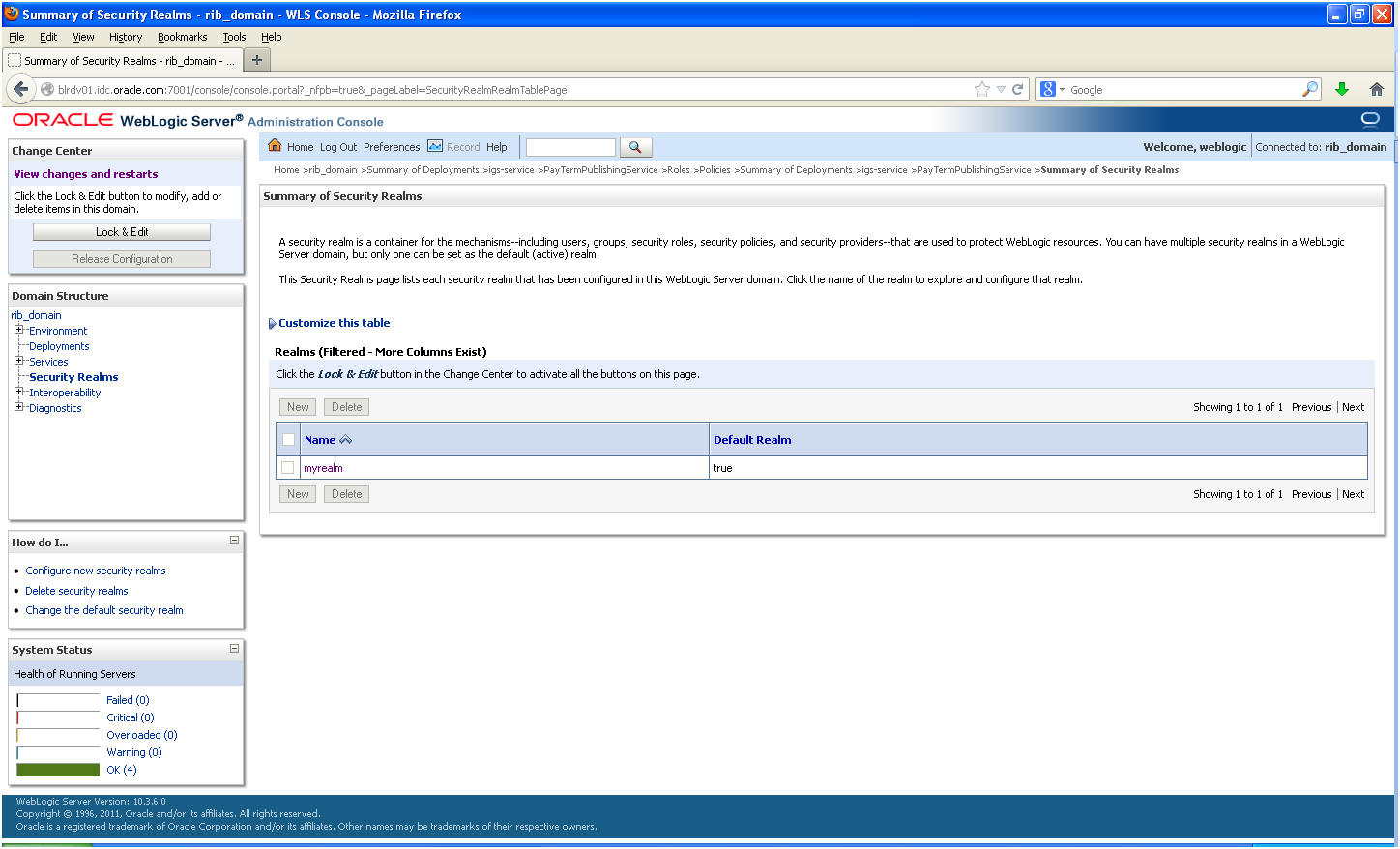Click the console Home house icon

point(275,146)
